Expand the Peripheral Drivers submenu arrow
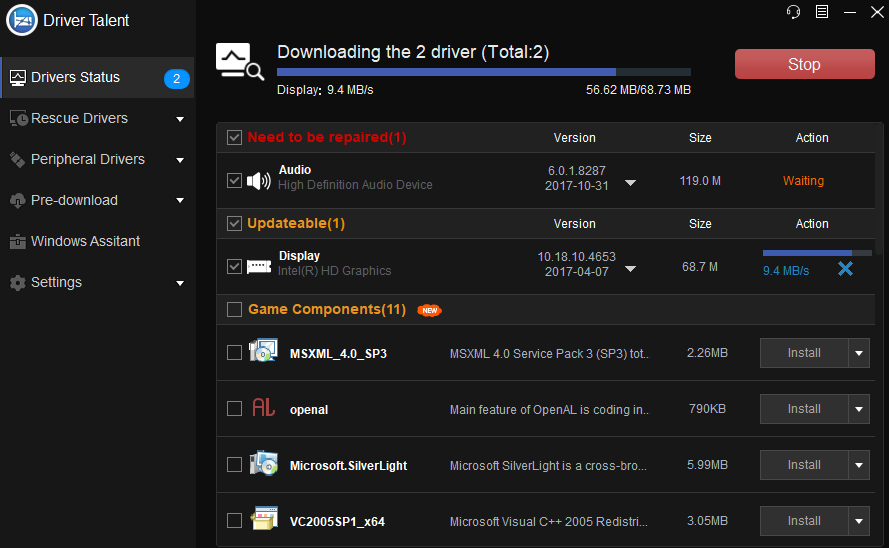 tap(180, 160)
